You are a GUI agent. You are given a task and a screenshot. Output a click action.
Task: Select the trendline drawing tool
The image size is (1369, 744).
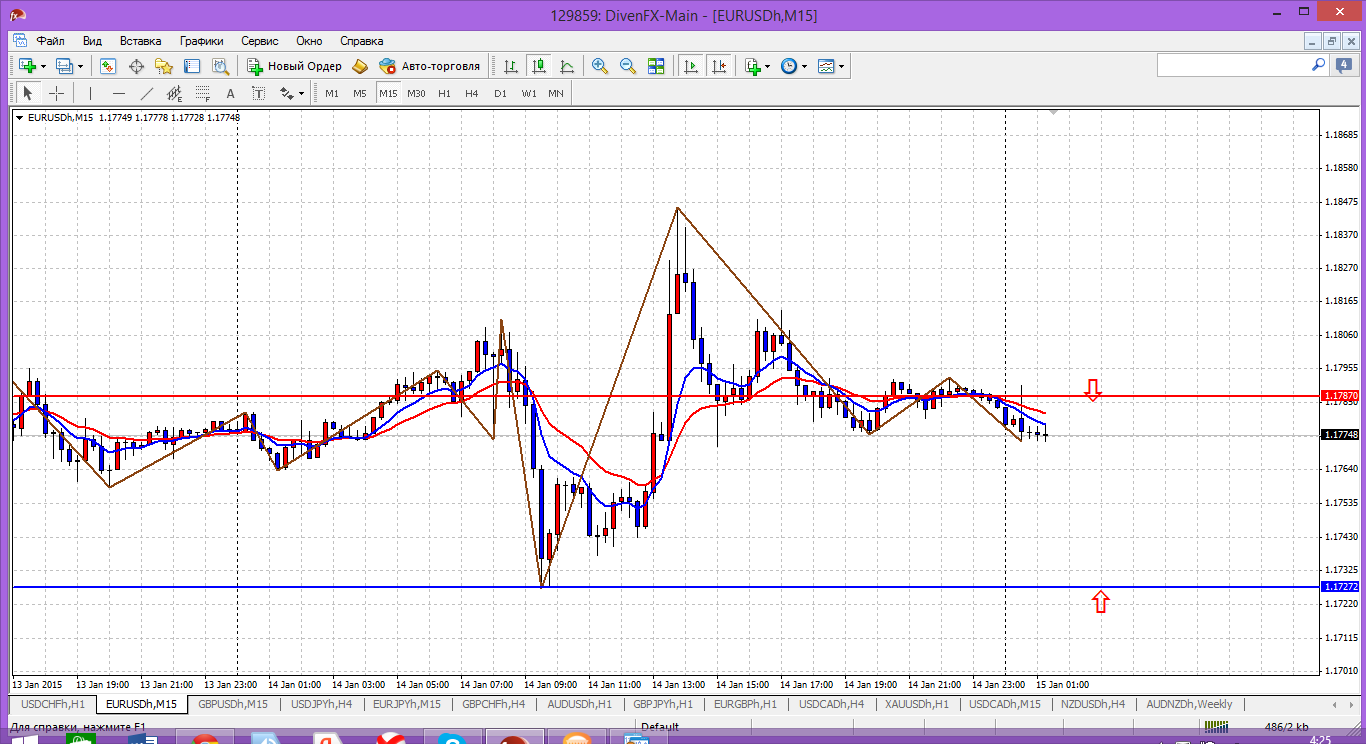click(147, 93)
